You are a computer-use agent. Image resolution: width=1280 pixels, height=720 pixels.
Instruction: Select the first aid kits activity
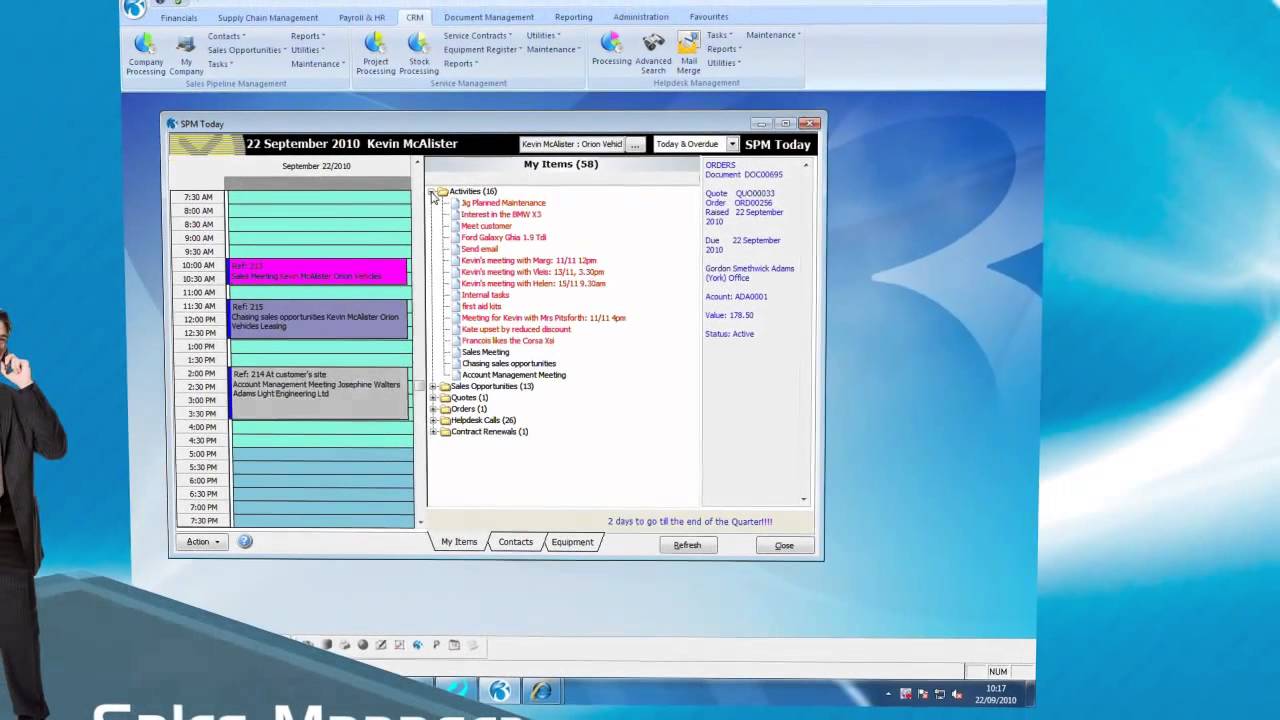481,306
